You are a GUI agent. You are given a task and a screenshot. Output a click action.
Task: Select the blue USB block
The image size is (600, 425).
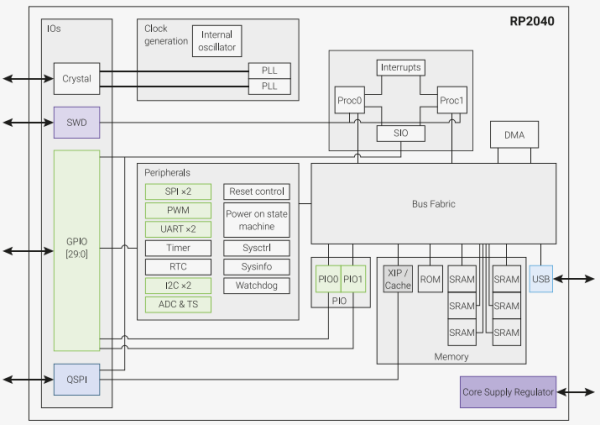541,279
